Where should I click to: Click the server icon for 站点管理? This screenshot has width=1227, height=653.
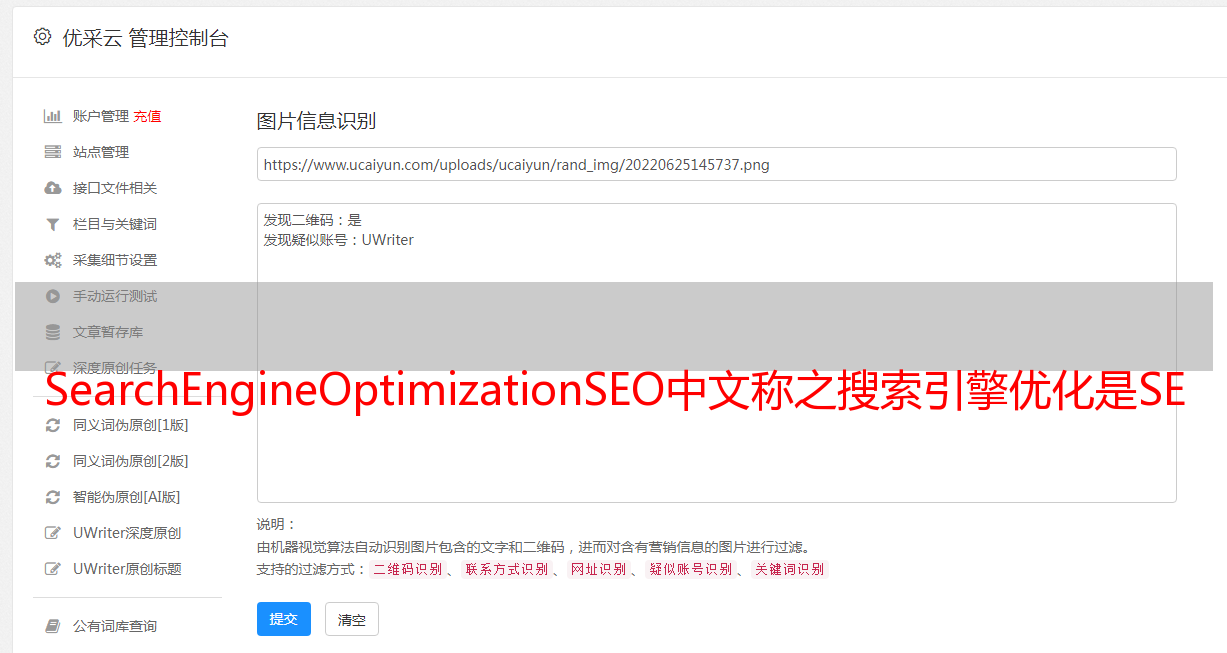53,152
